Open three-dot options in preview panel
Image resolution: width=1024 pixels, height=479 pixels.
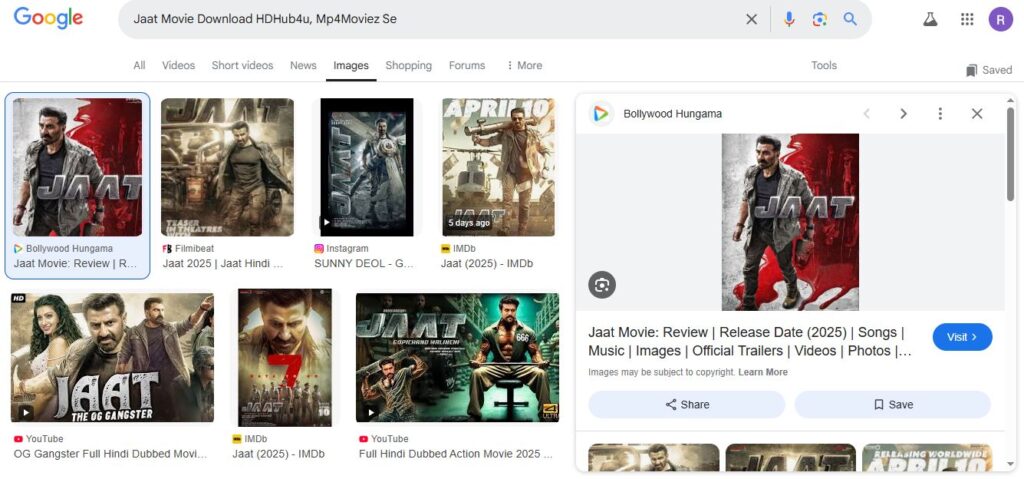click(940, 114)
